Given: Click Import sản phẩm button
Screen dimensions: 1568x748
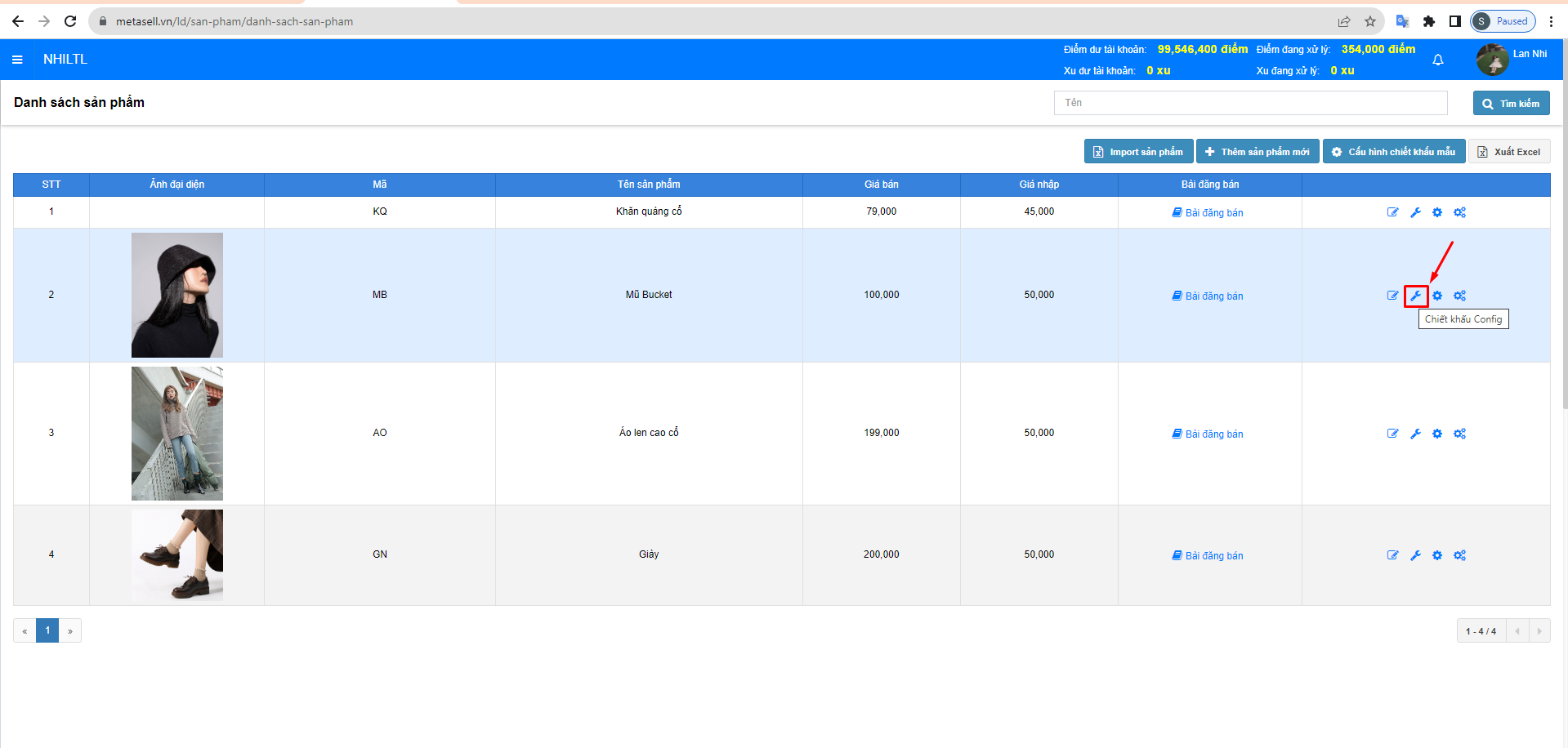Looking at the screenshot, I should 1138,152.
